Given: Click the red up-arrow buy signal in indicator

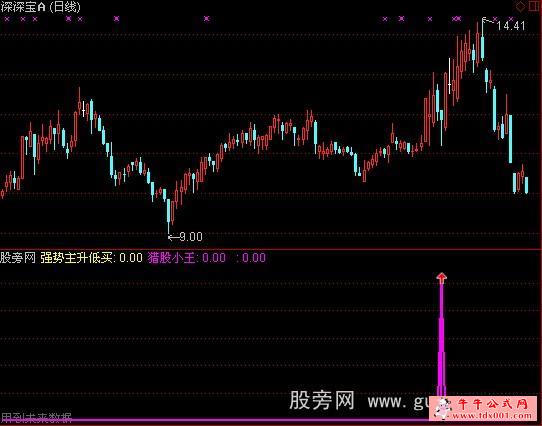Looking at the screenshot, I should click(441, 278).
